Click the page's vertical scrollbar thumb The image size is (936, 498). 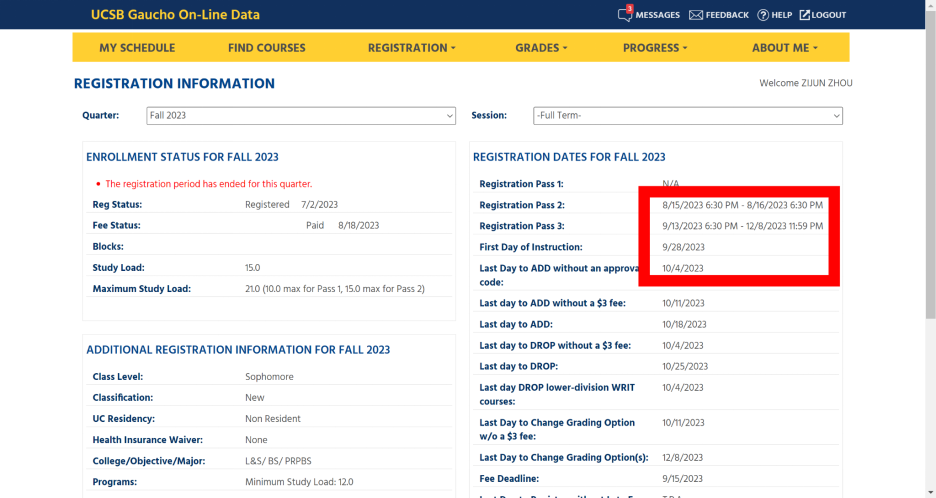pos(931,164)
